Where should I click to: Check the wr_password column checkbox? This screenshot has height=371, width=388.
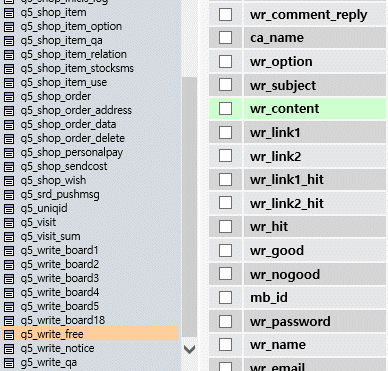(x=225, y=321)
